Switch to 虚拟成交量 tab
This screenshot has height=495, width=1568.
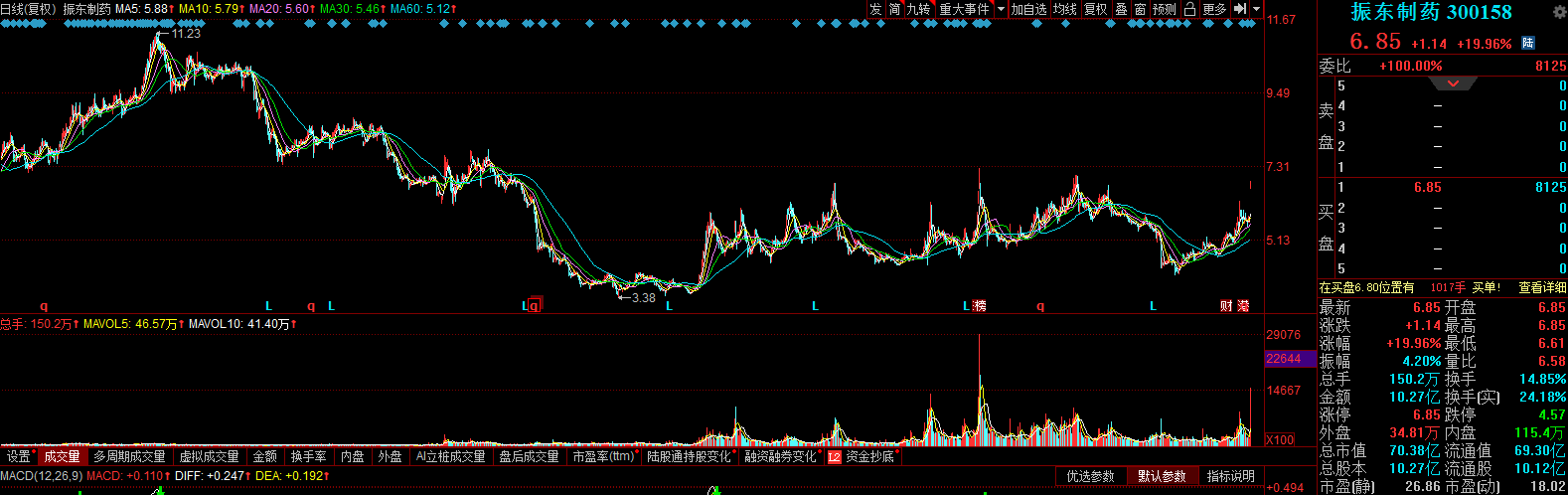click(209, 456)
